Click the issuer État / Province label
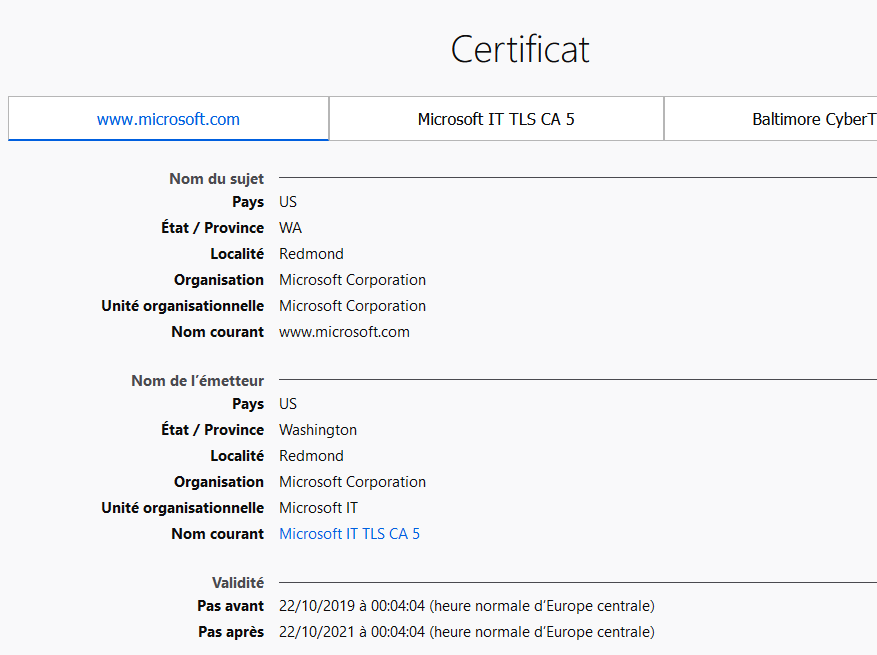Image resolution: width=877 pixels, height=655 pixels. [213, 430]
